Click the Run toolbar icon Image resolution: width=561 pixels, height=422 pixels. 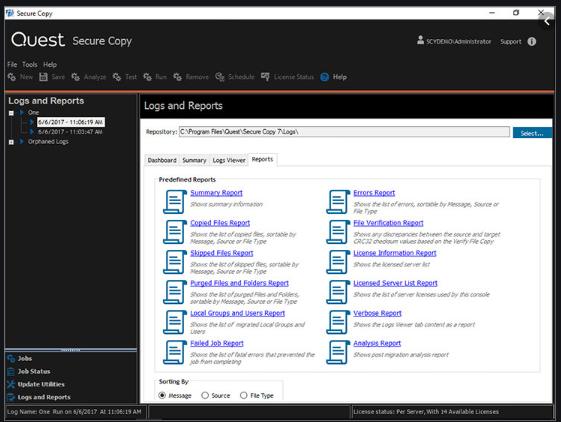tap(147, 77)
